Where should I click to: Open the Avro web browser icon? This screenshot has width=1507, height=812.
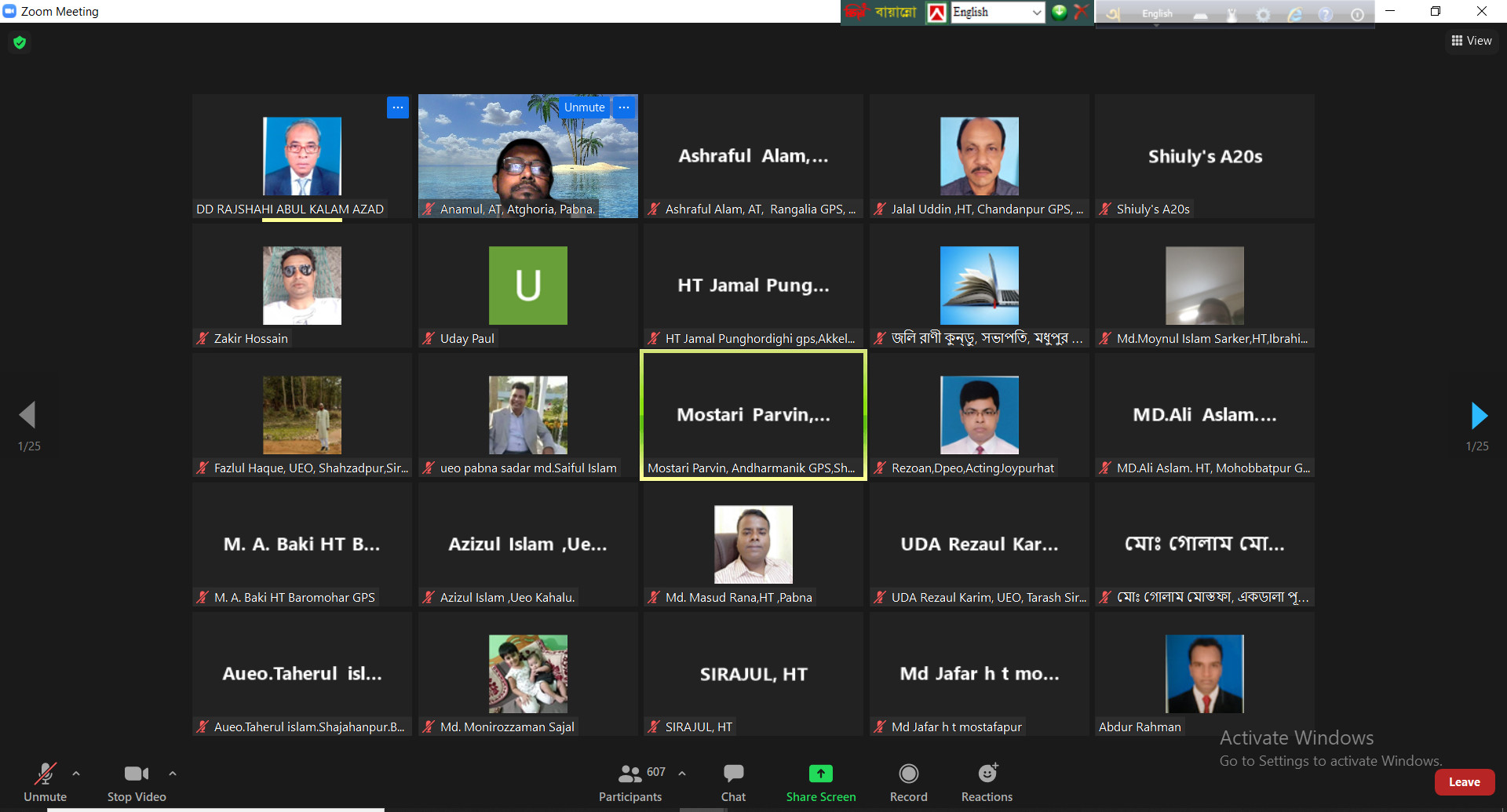(1294, 15)
